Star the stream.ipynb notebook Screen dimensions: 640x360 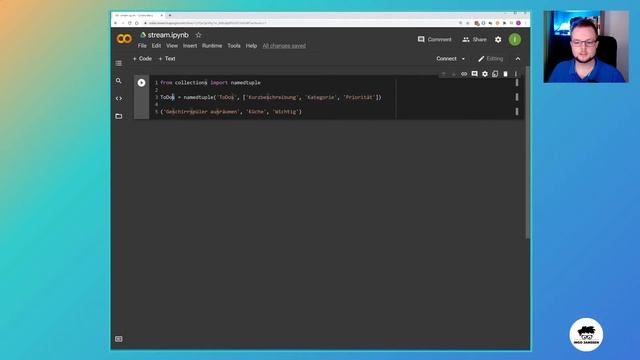click(x=198, y=35)
